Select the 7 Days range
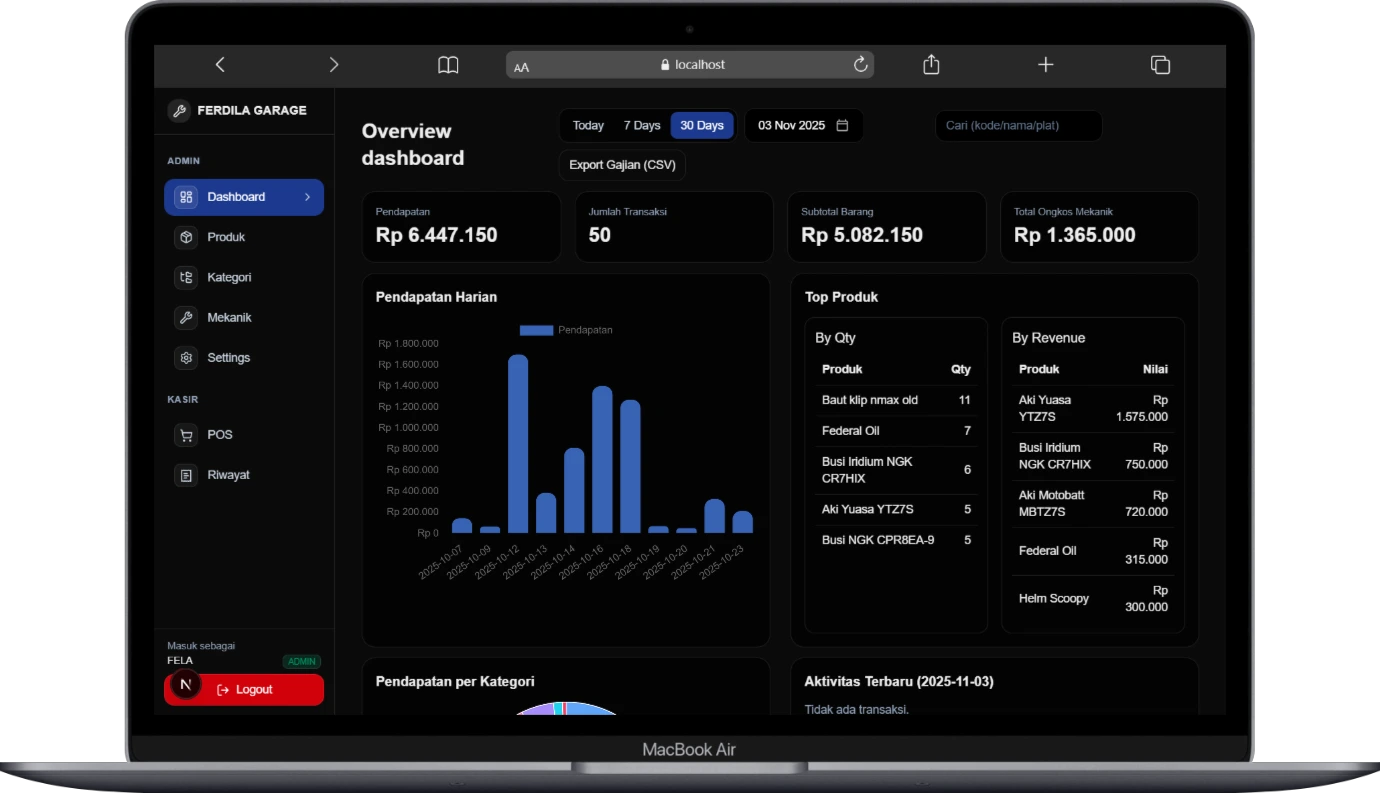 [642, 126]
